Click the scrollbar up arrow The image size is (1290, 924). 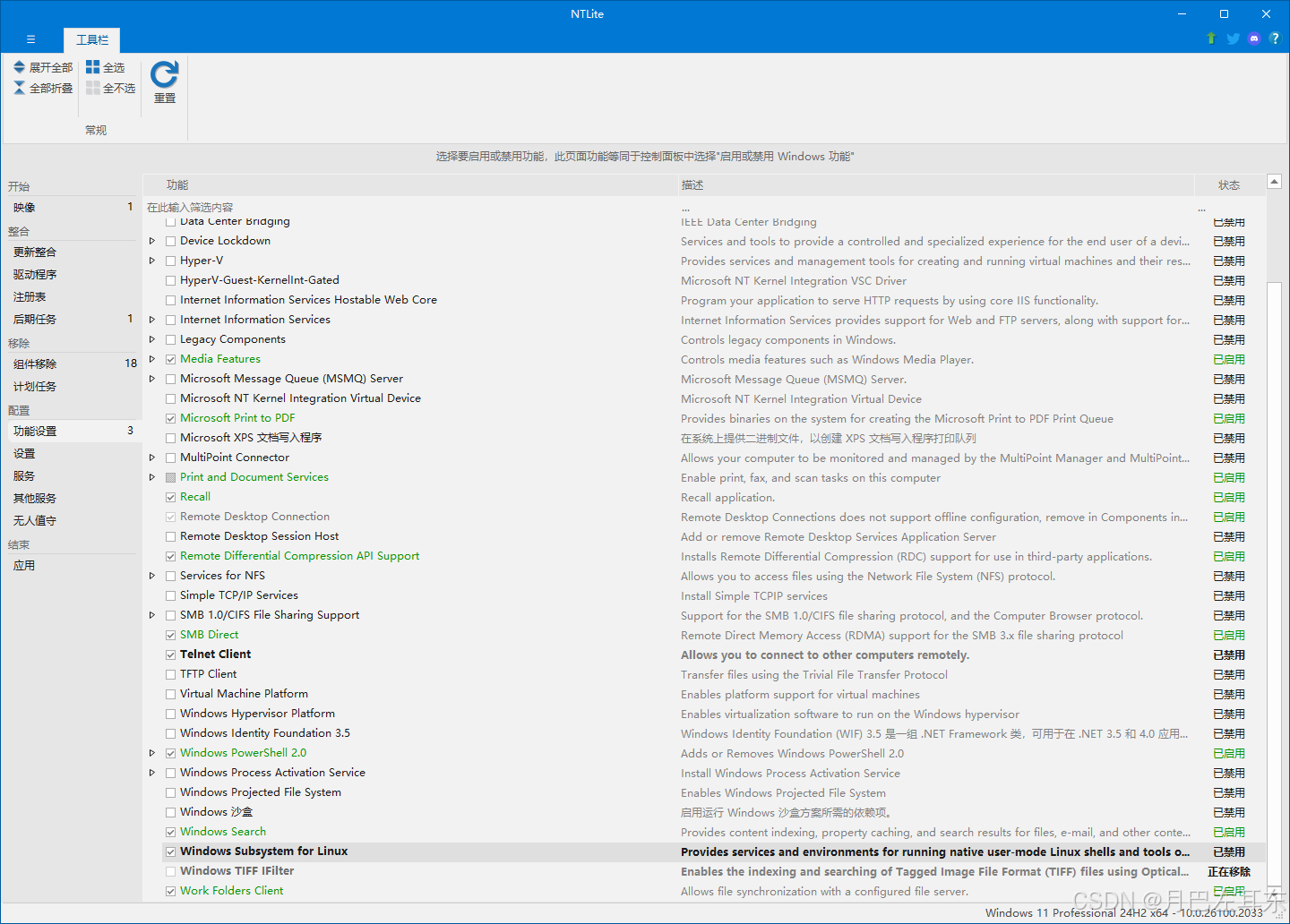click(1274, 182)
